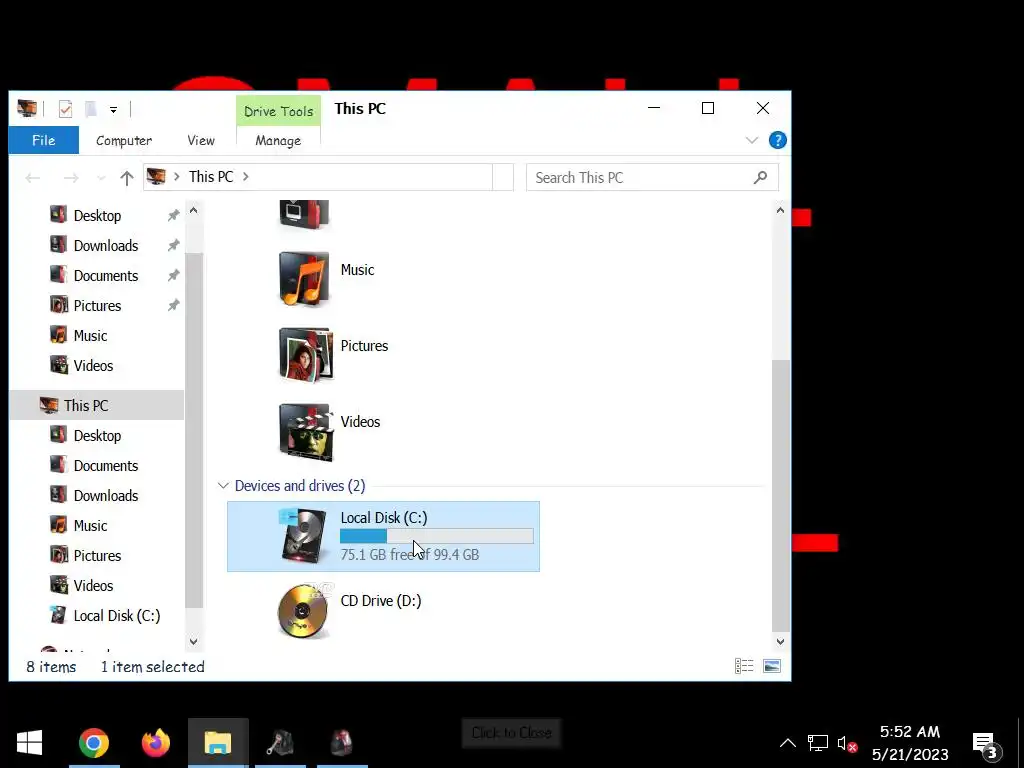Image resolution: width=1024 pixels, height=768 pixels.
Task: Click the Forward navigation arrow
Action: pos(71,178)
